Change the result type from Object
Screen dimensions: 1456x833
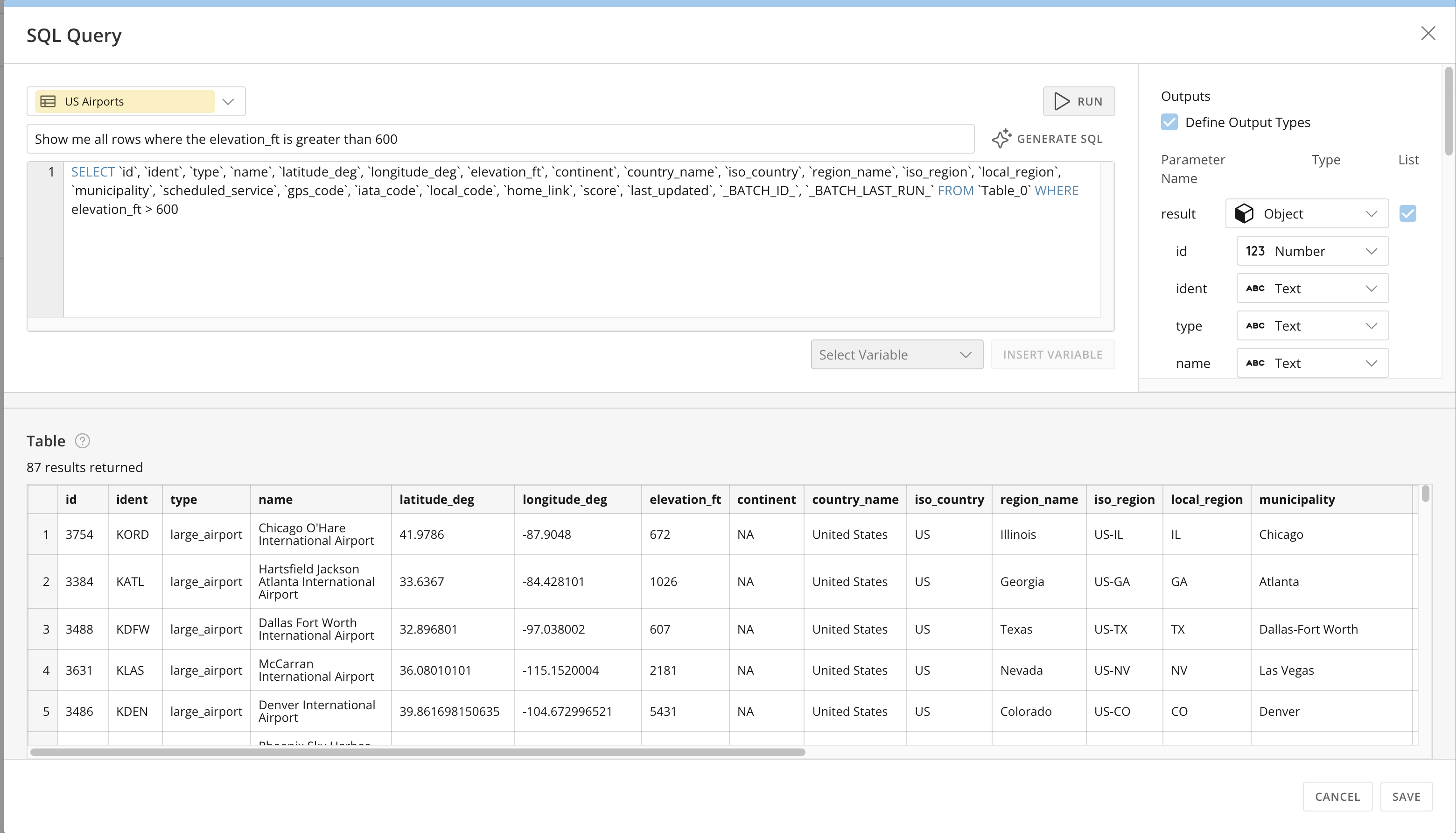[x=1372, y=213]
